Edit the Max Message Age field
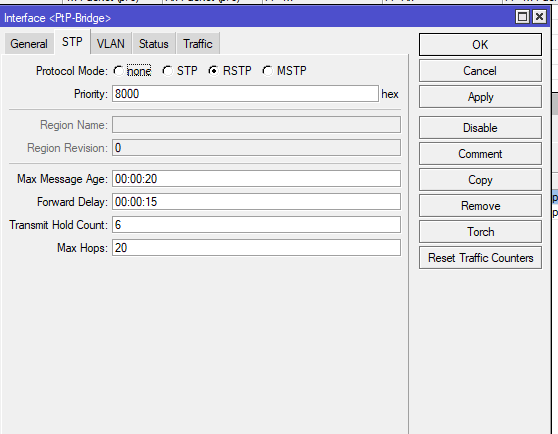This screenshot has height=434, width=558. [256, 179]
